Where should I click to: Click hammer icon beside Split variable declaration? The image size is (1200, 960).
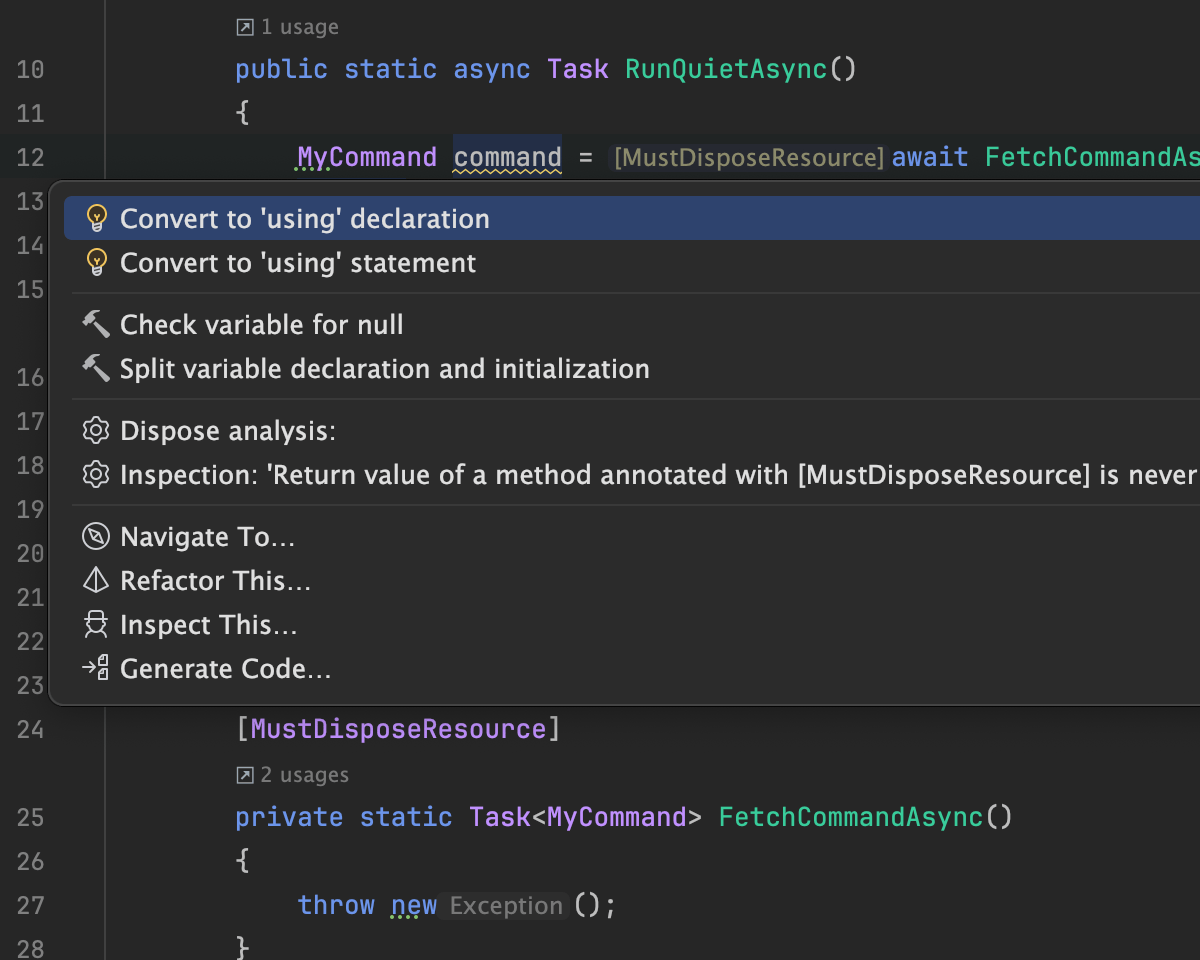pos(96,369)
